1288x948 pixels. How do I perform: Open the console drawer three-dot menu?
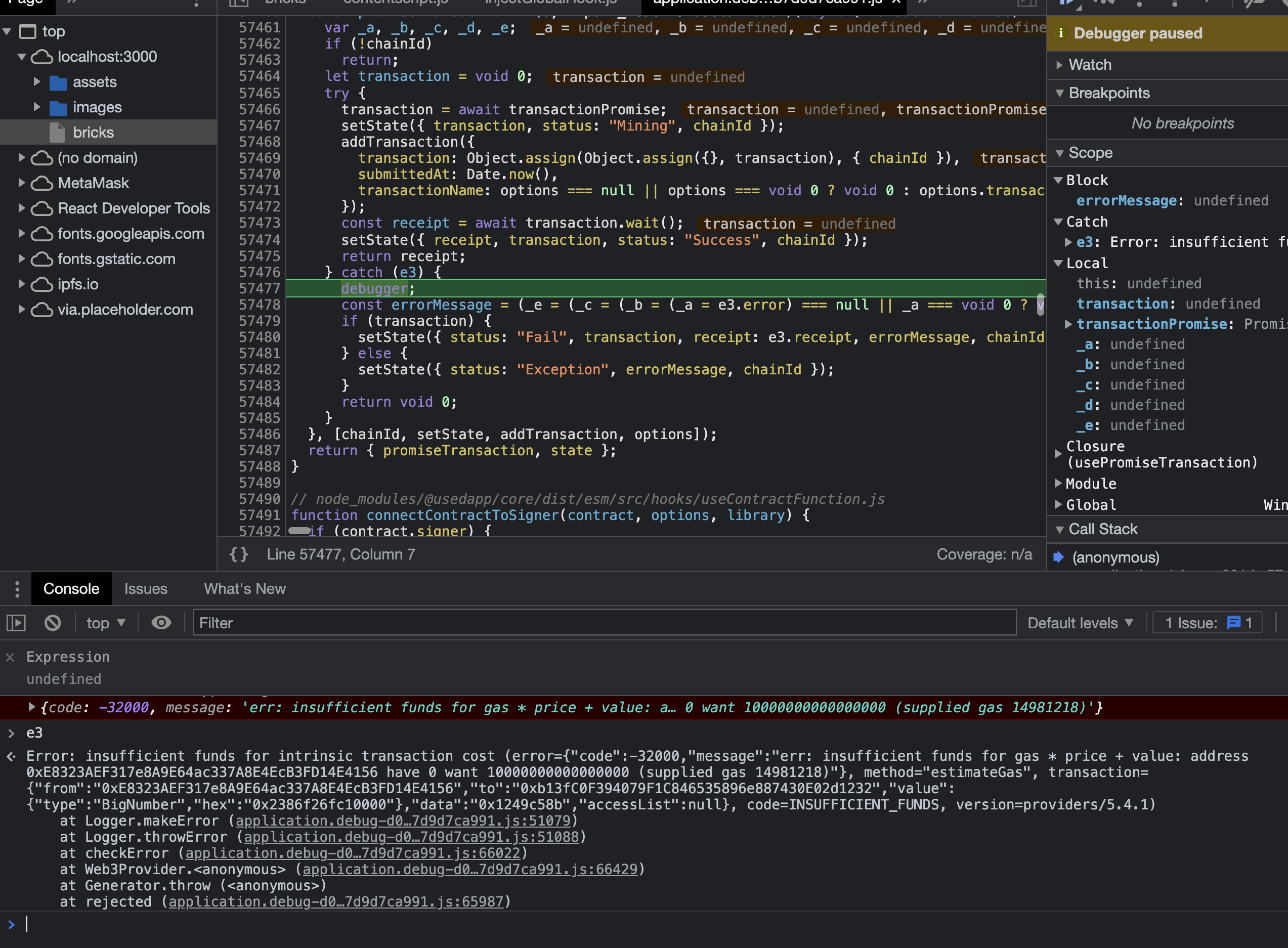point(17,589)
